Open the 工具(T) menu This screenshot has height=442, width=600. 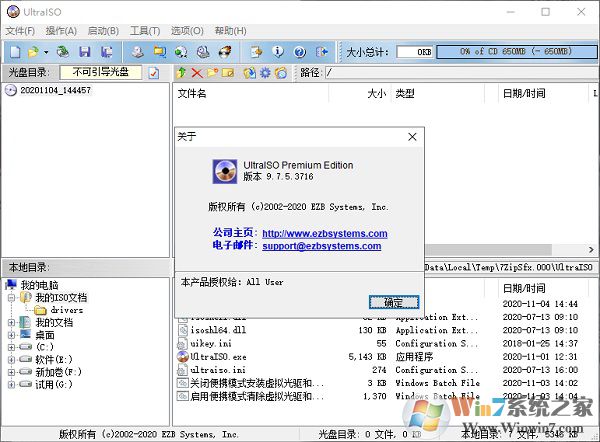click(145, 31)
